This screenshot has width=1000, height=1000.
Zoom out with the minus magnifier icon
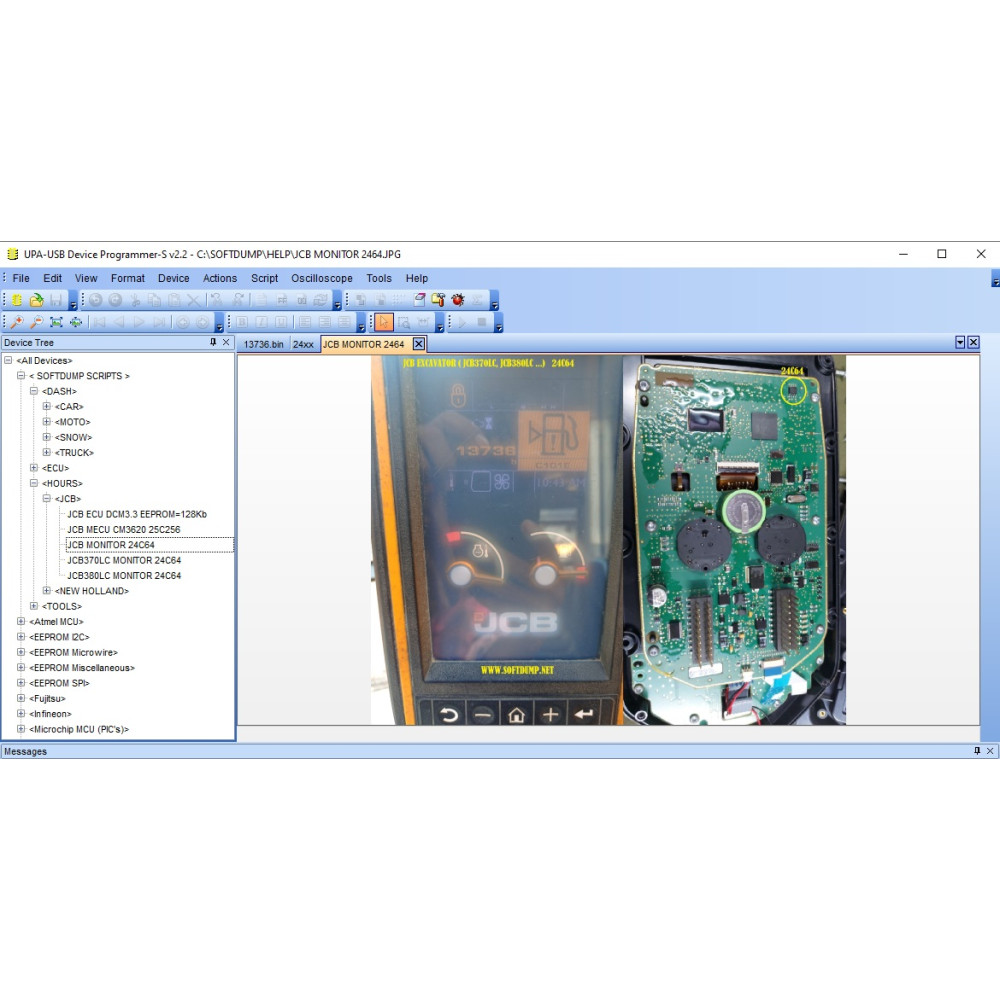(x=36, y=322)
